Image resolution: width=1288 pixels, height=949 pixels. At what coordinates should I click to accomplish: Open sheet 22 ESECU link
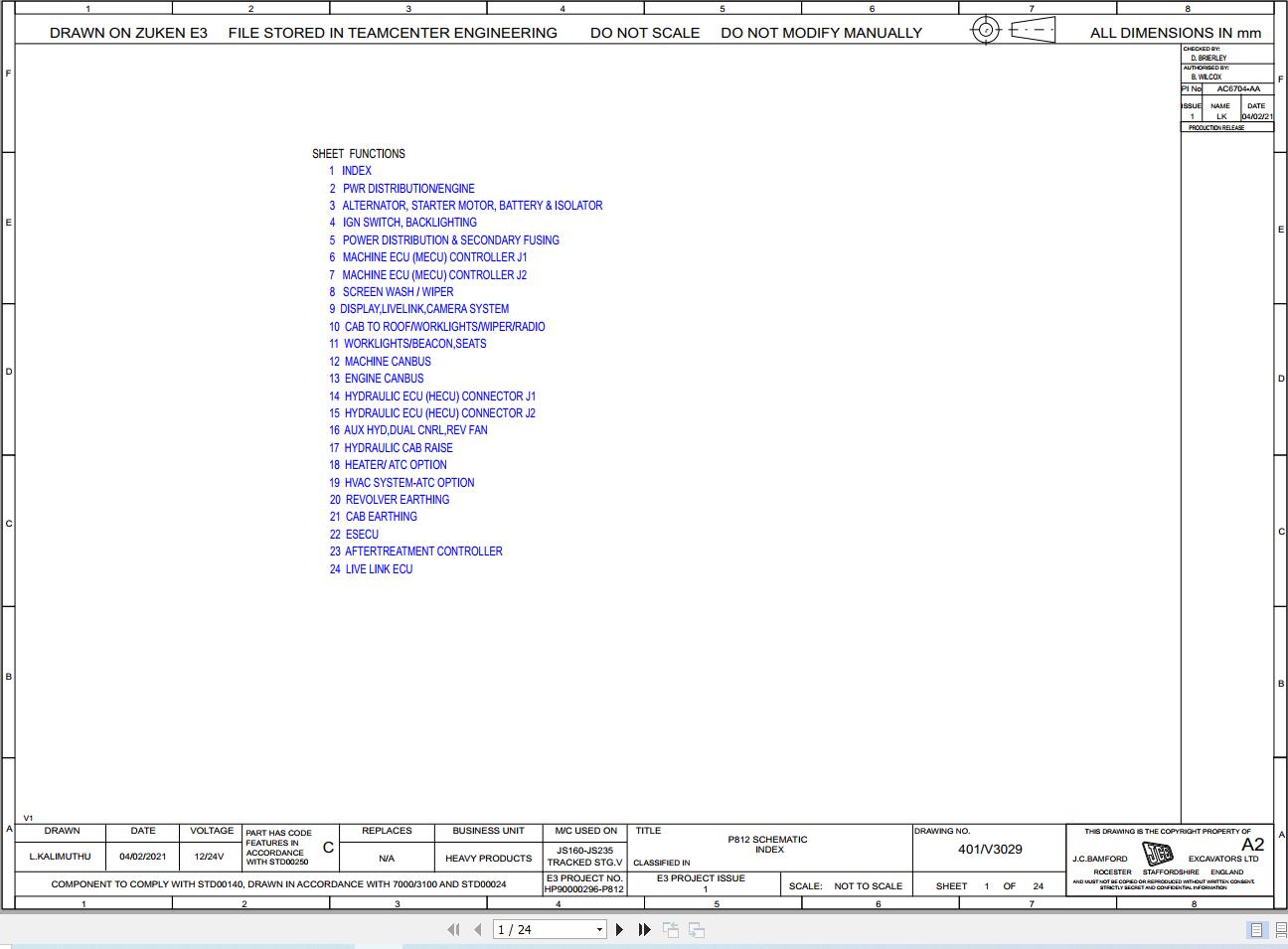(354, 535)
